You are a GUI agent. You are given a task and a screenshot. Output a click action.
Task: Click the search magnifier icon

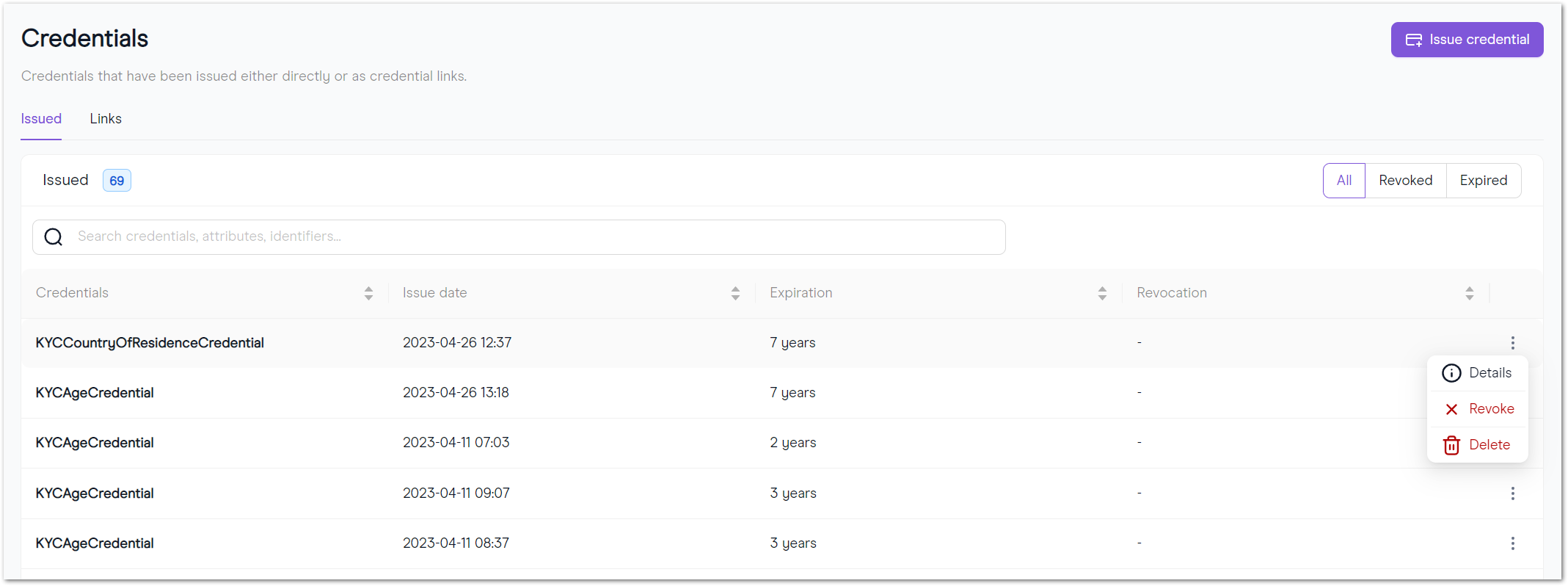(x=54, y=236)
